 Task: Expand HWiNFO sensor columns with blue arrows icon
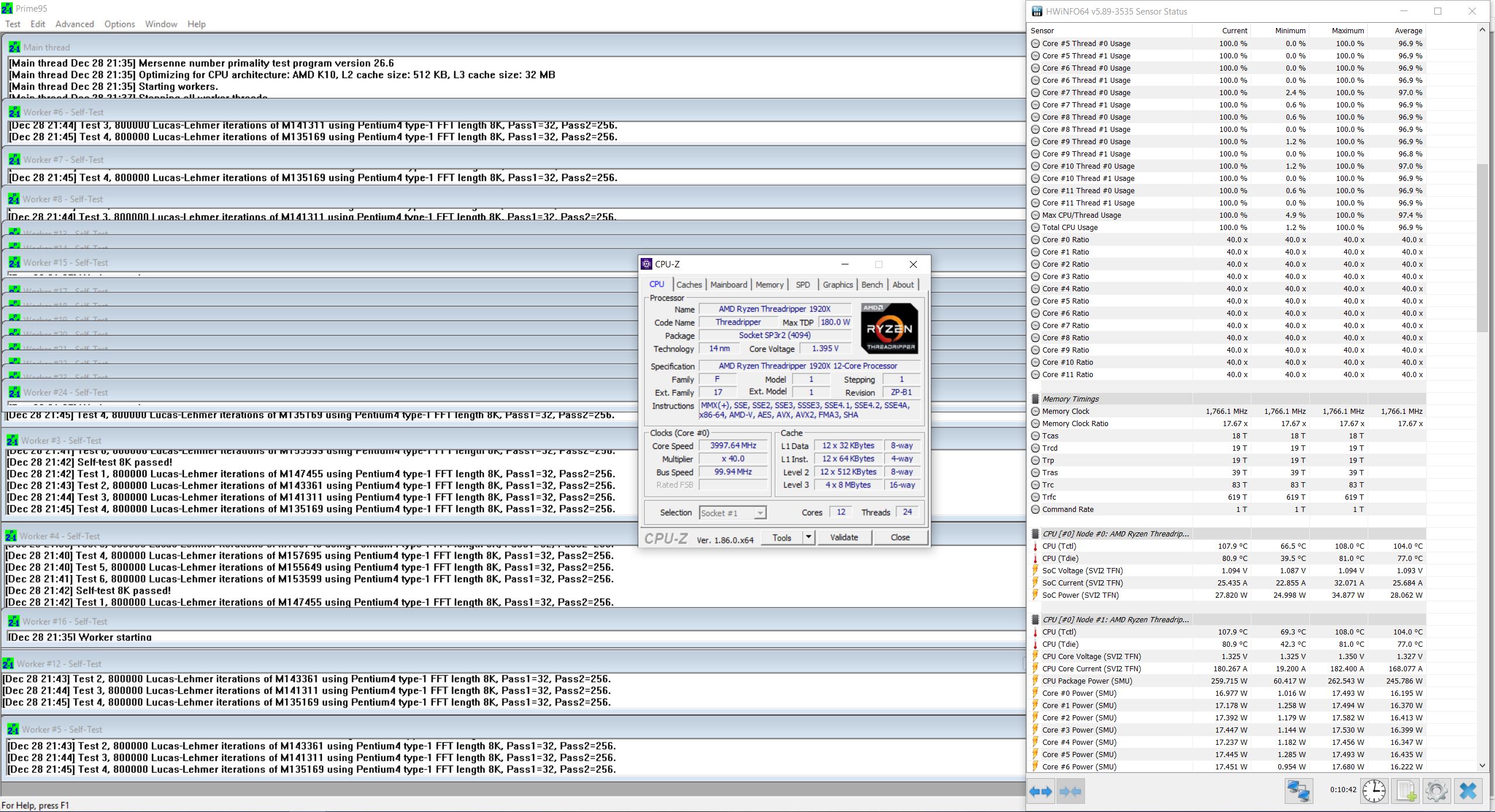1041,792
